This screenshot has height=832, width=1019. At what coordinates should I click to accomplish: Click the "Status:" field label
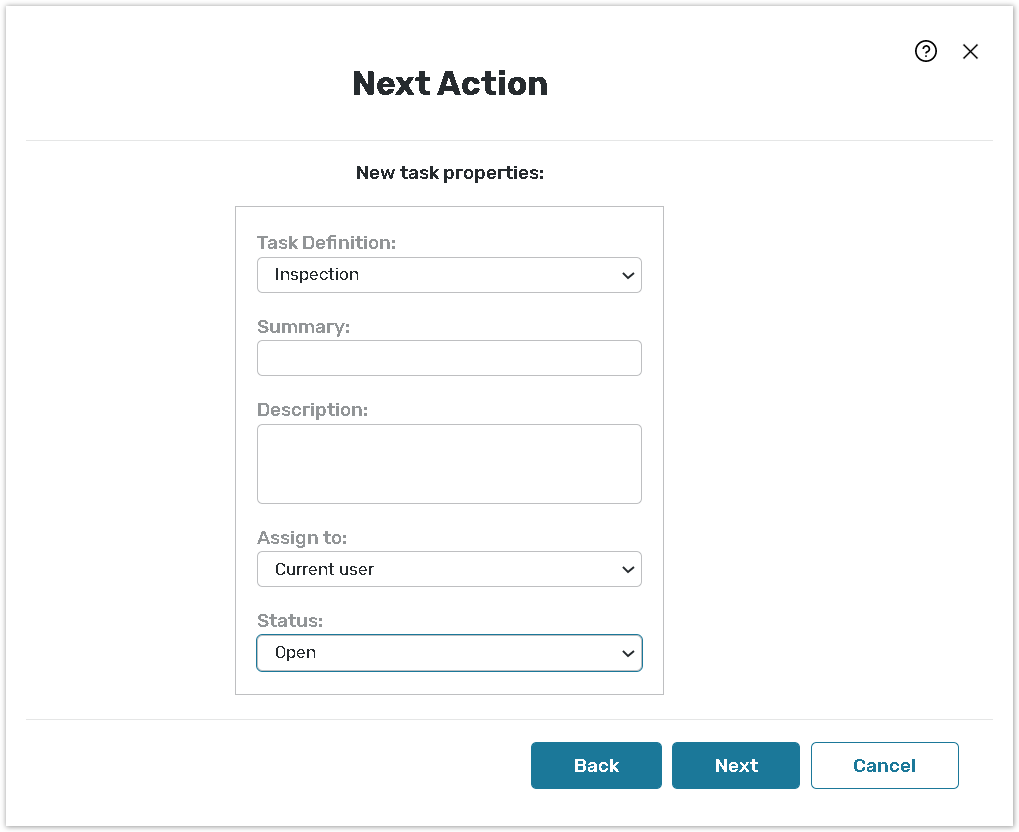[x=290, y=621]
